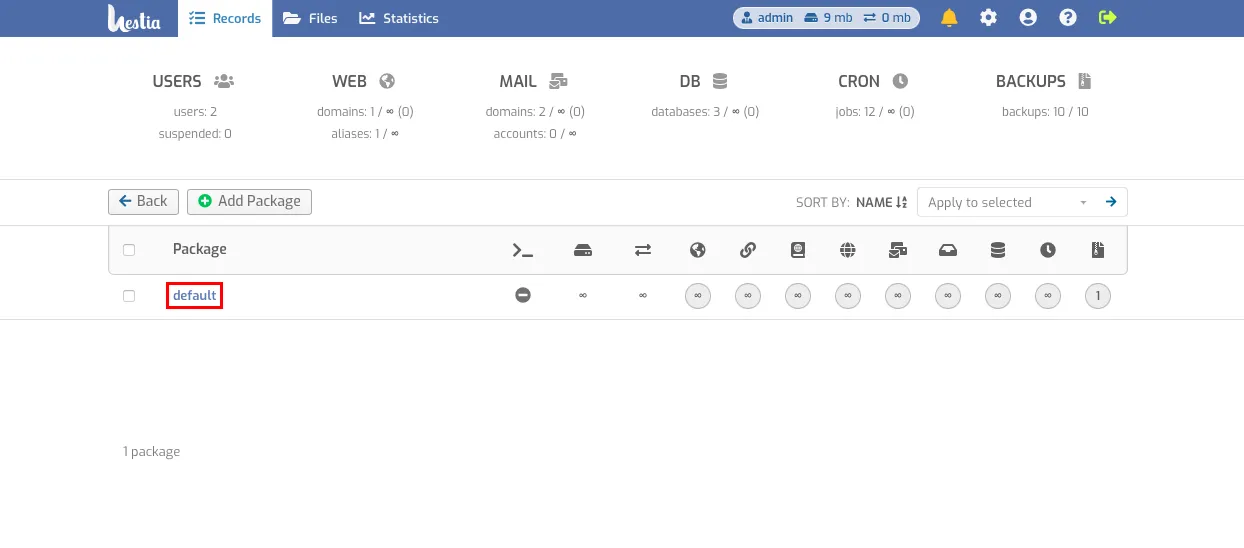1244x548 pixels.
Task: Click 'backups: 10 / 10' text
Action: tap(1045, 112)
